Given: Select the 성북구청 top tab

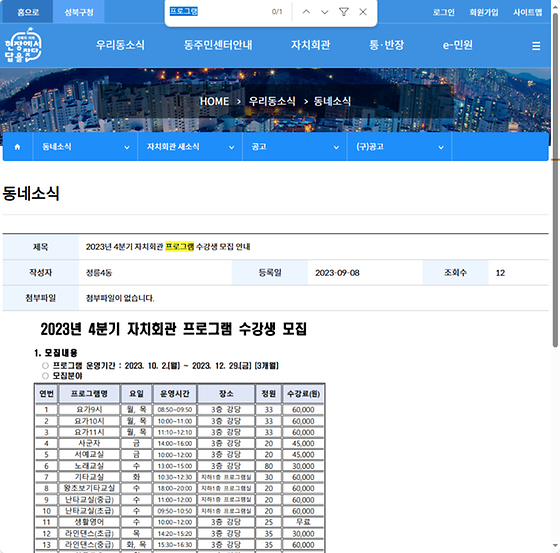Looking at the screenshot, I should [x=79, y=12].
